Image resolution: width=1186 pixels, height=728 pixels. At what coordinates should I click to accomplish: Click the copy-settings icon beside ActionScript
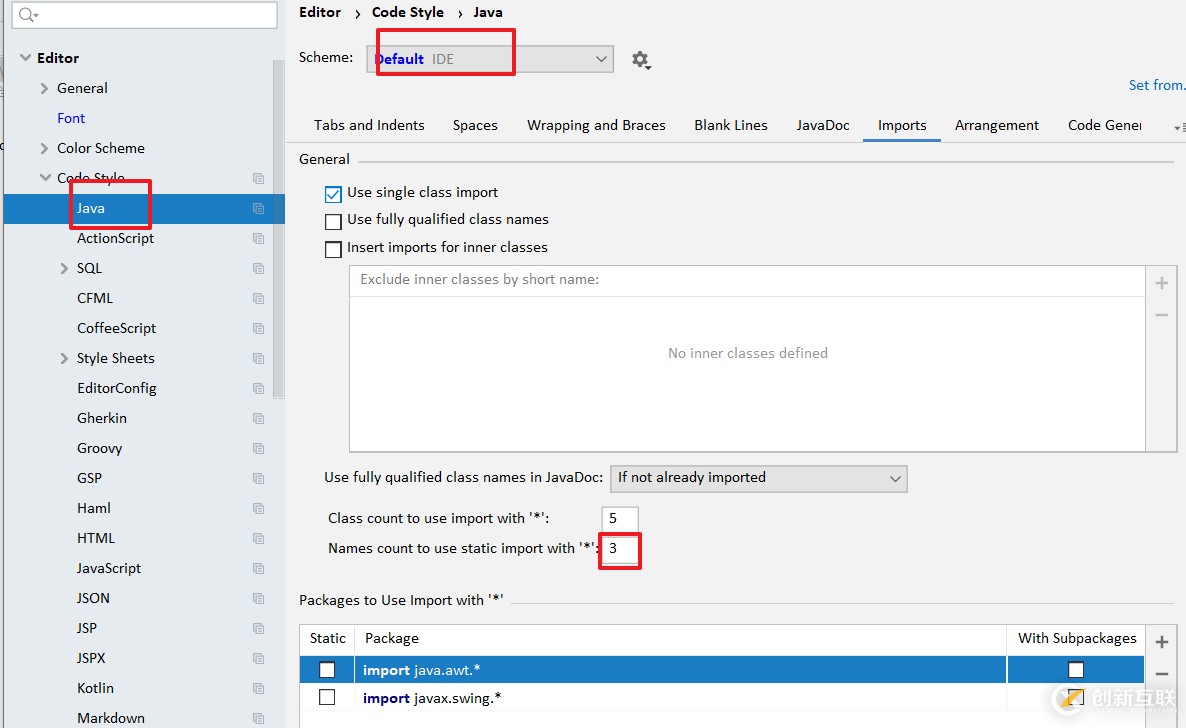pyautogui.click(x=259, y=238)
